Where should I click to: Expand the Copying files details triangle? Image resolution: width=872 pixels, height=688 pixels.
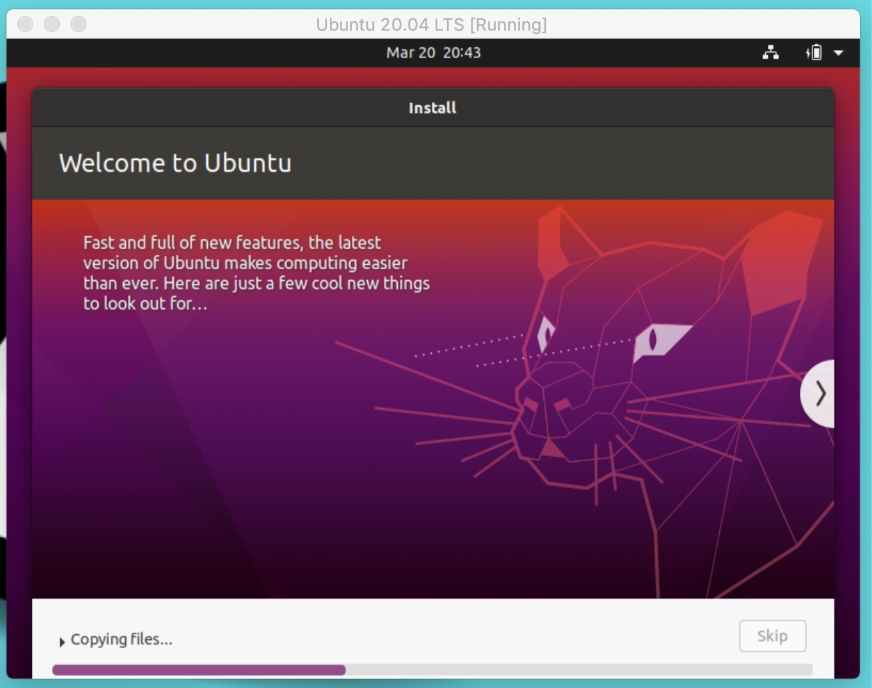pyautogui.click(x=62, y=641)
